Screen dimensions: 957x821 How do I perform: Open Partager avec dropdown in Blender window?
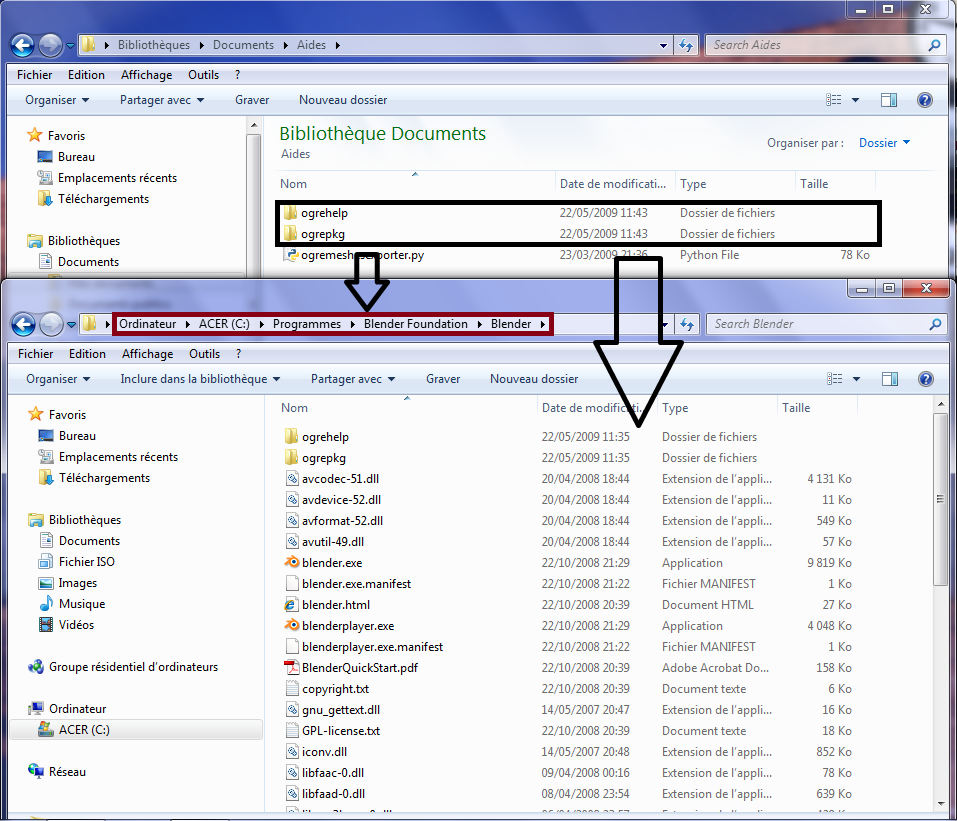(353, 379)
